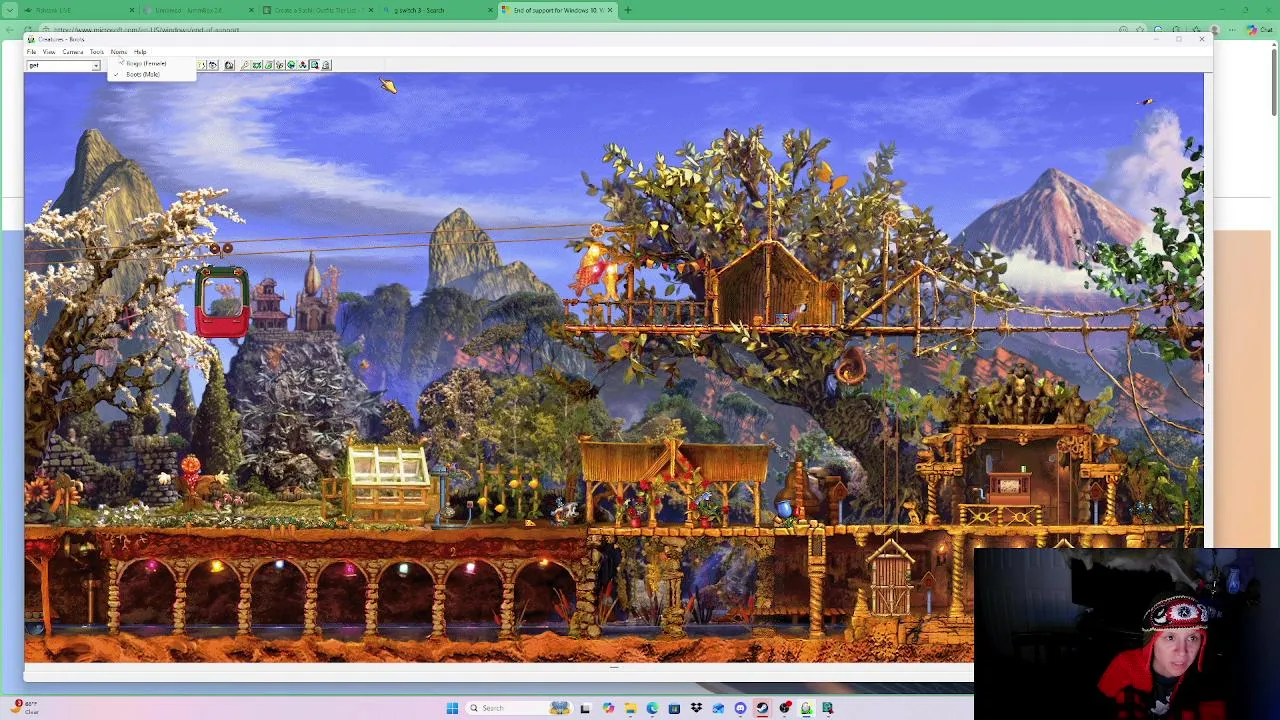This screenshot has height=720, width=1280.
Task: Open Steam from the taskbar
Action: click(761, 708)
